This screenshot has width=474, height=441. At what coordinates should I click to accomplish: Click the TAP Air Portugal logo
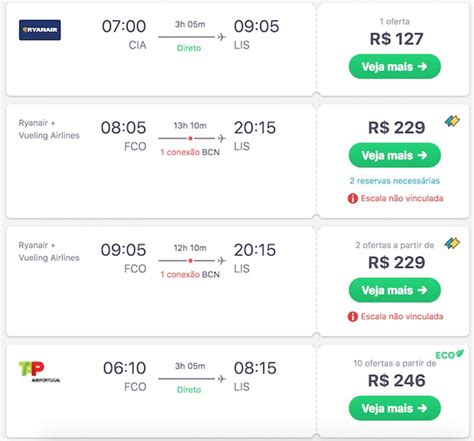point(39,372)
